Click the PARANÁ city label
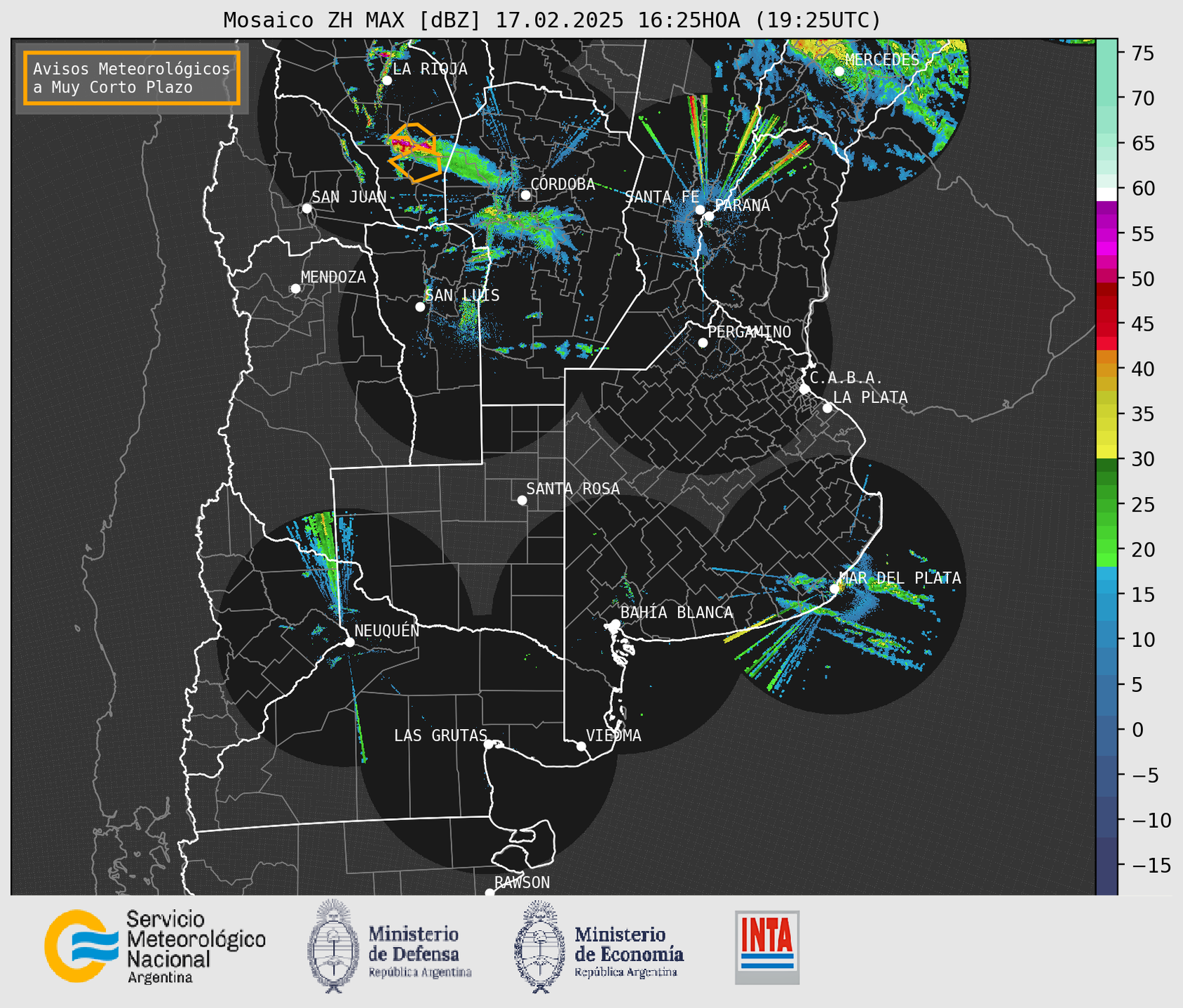Viewport: 1183px width, 1008px height. [742, 205]
